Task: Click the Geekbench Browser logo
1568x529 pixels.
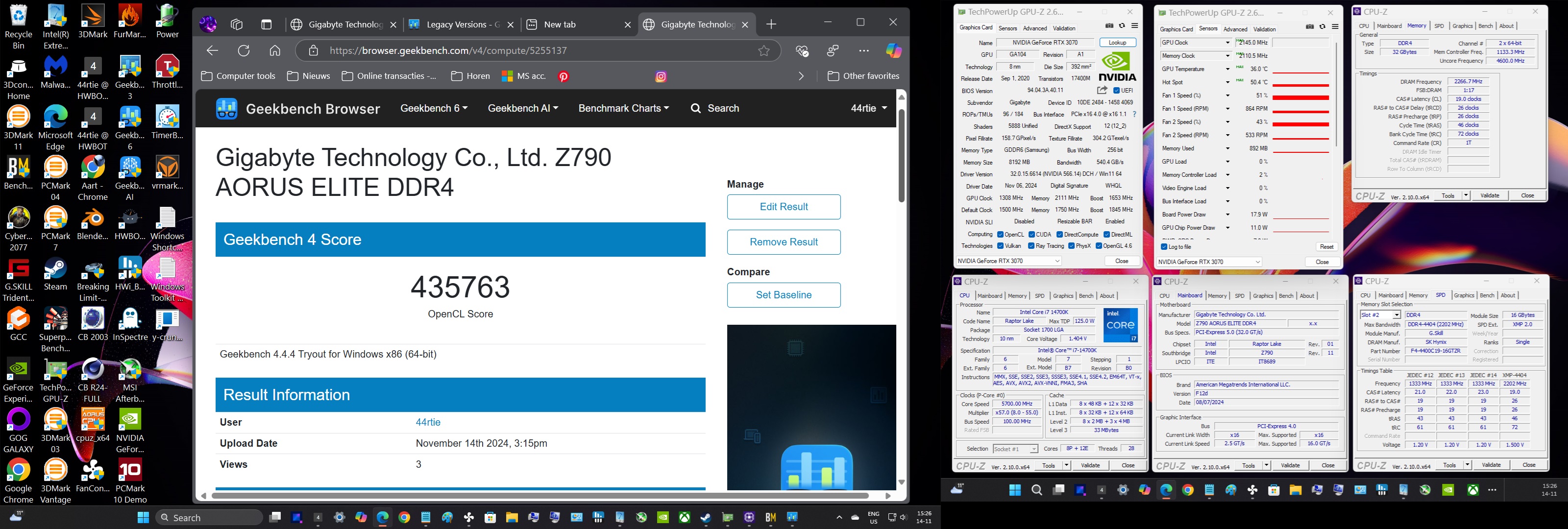Action: (297, 108)
